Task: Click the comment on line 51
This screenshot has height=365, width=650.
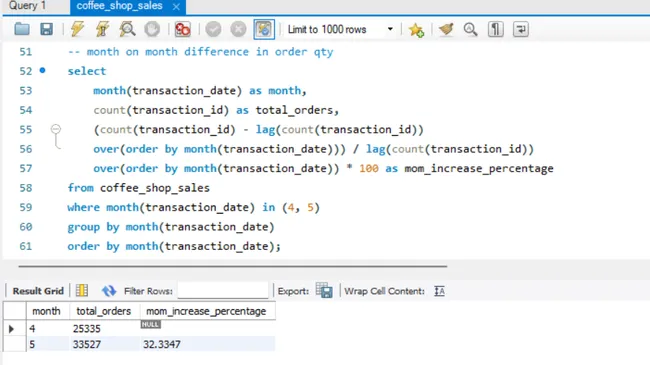Action: [x=200, y=52]
